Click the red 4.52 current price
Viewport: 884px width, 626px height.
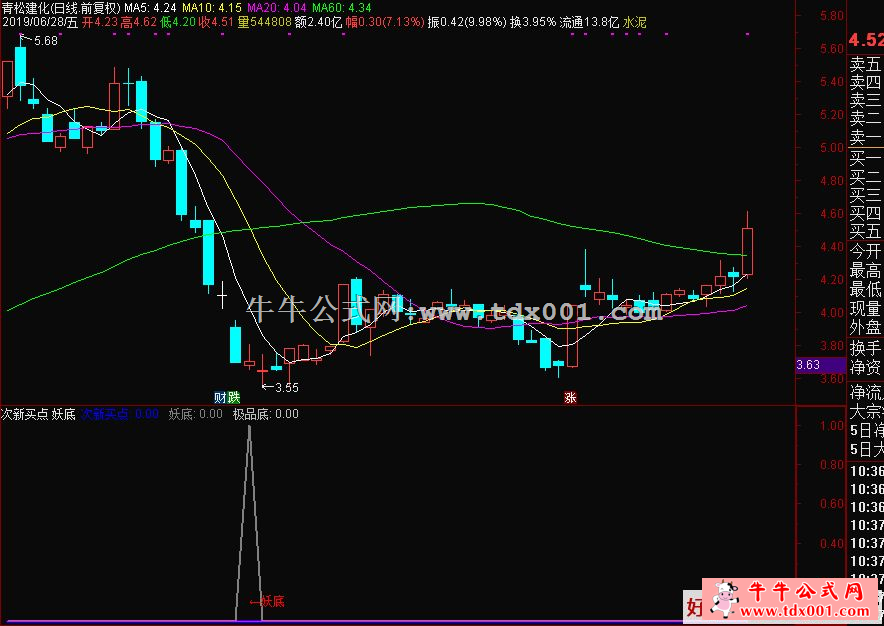point(866,41)
